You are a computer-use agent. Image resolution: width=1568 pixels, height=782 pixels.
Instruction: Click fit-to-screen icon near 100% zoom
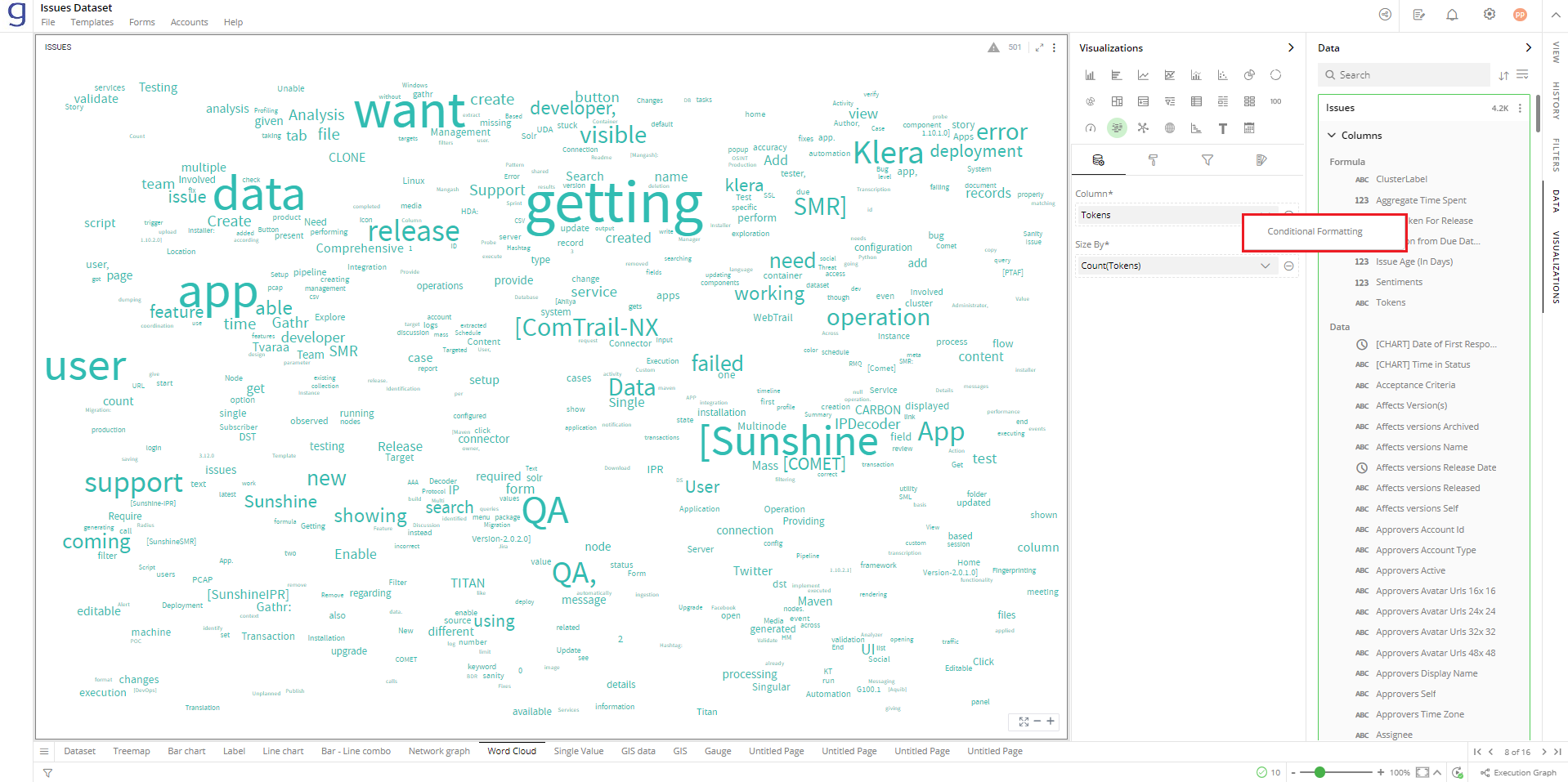tap(1422, 772)
